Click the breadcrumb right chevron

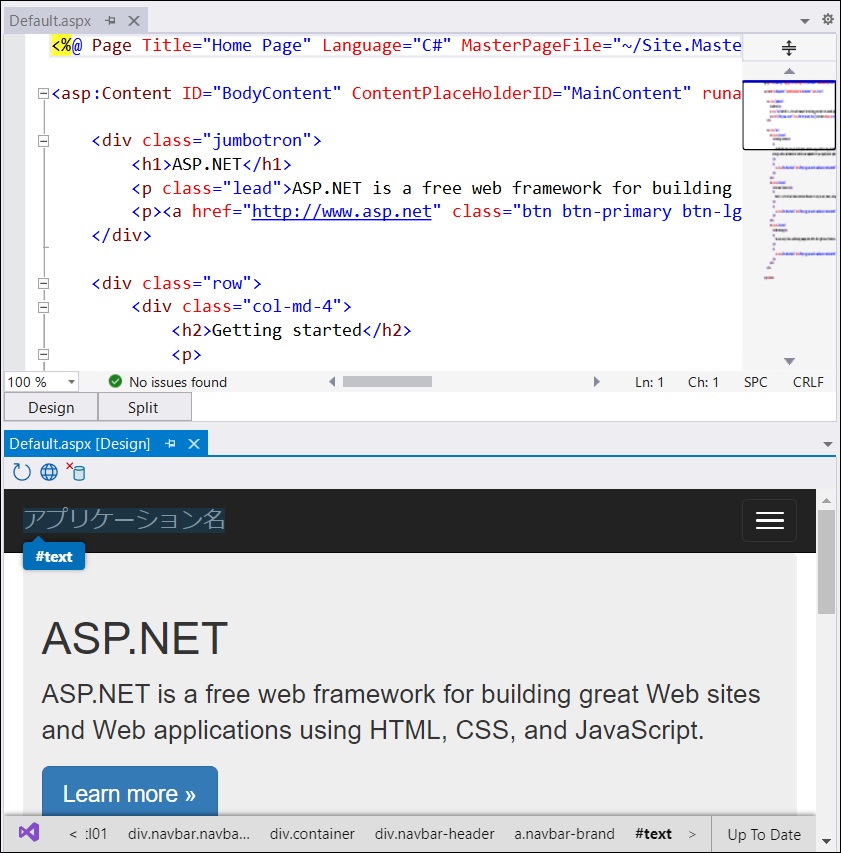click(x=692, y=834)
